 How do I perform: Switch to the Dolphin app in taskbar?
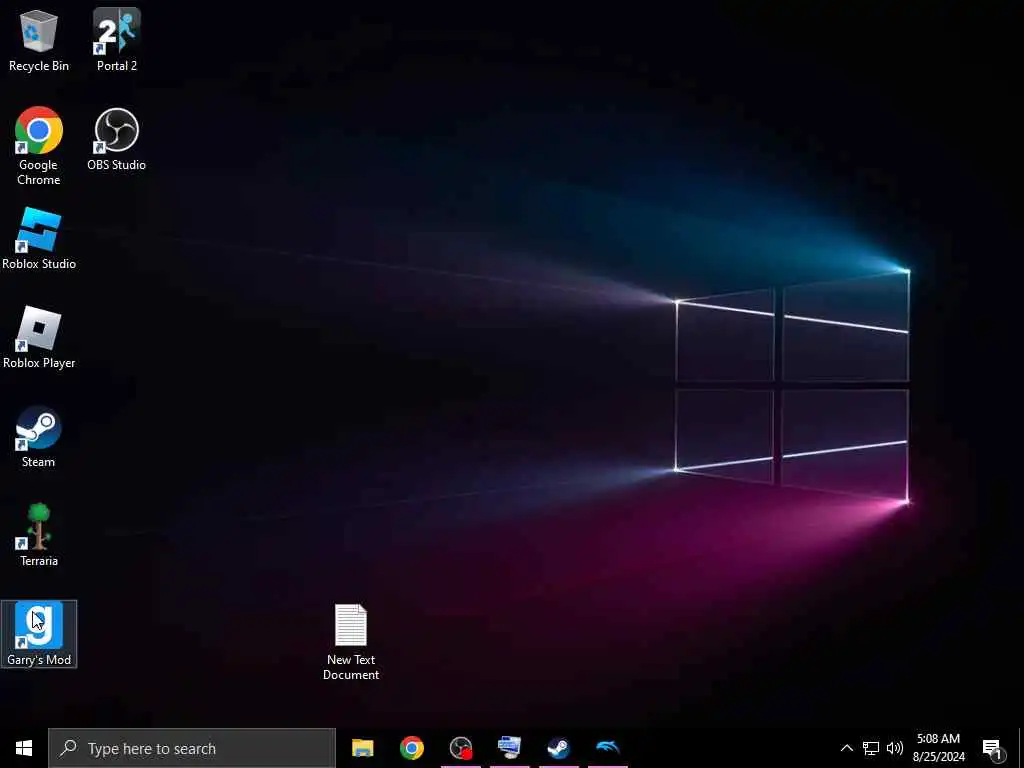(607, 748)
